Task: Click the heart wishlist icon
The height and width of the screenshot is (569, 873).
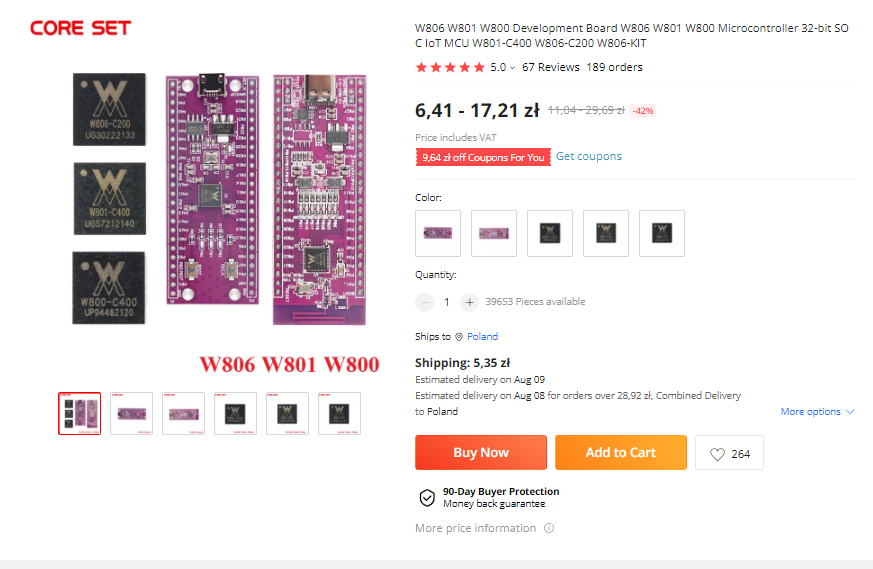Action: tap(717, 453)
